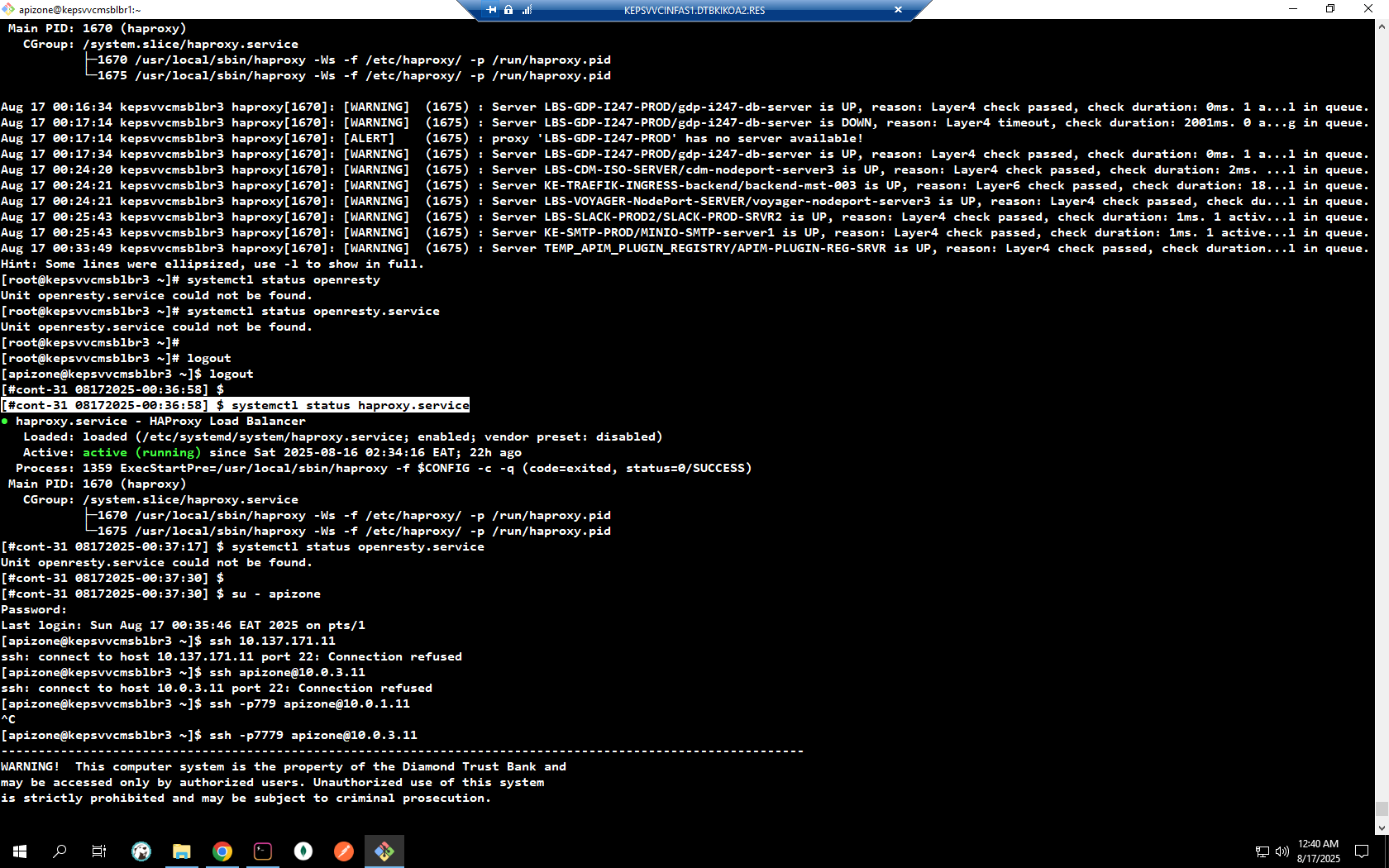The width and height of the screenshot is (1389, 868).
Task: Select the Git Bash taskbar icon
Action: [x=384, y=851]
